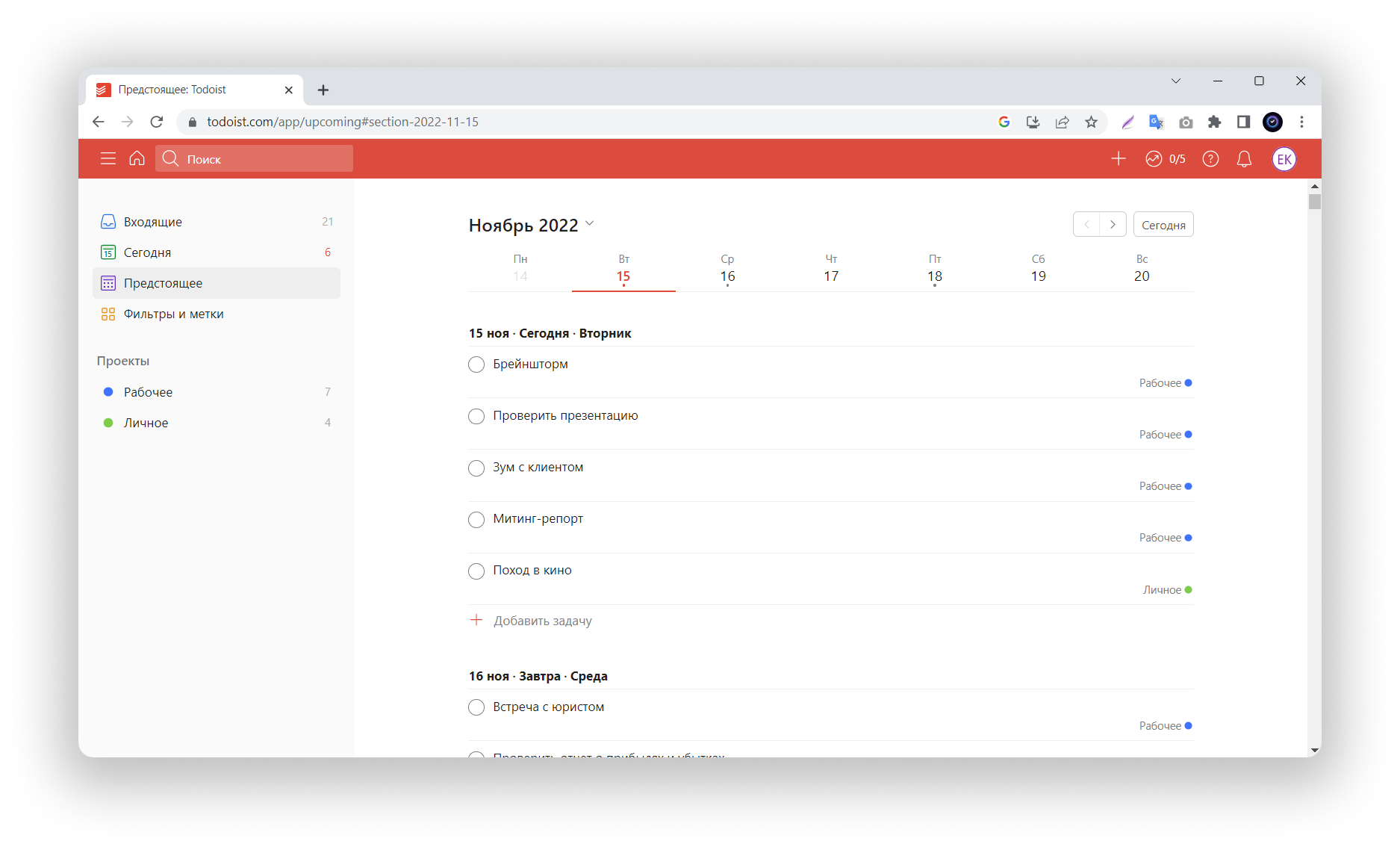Select Friday 18 in week strip

[935, 270]
